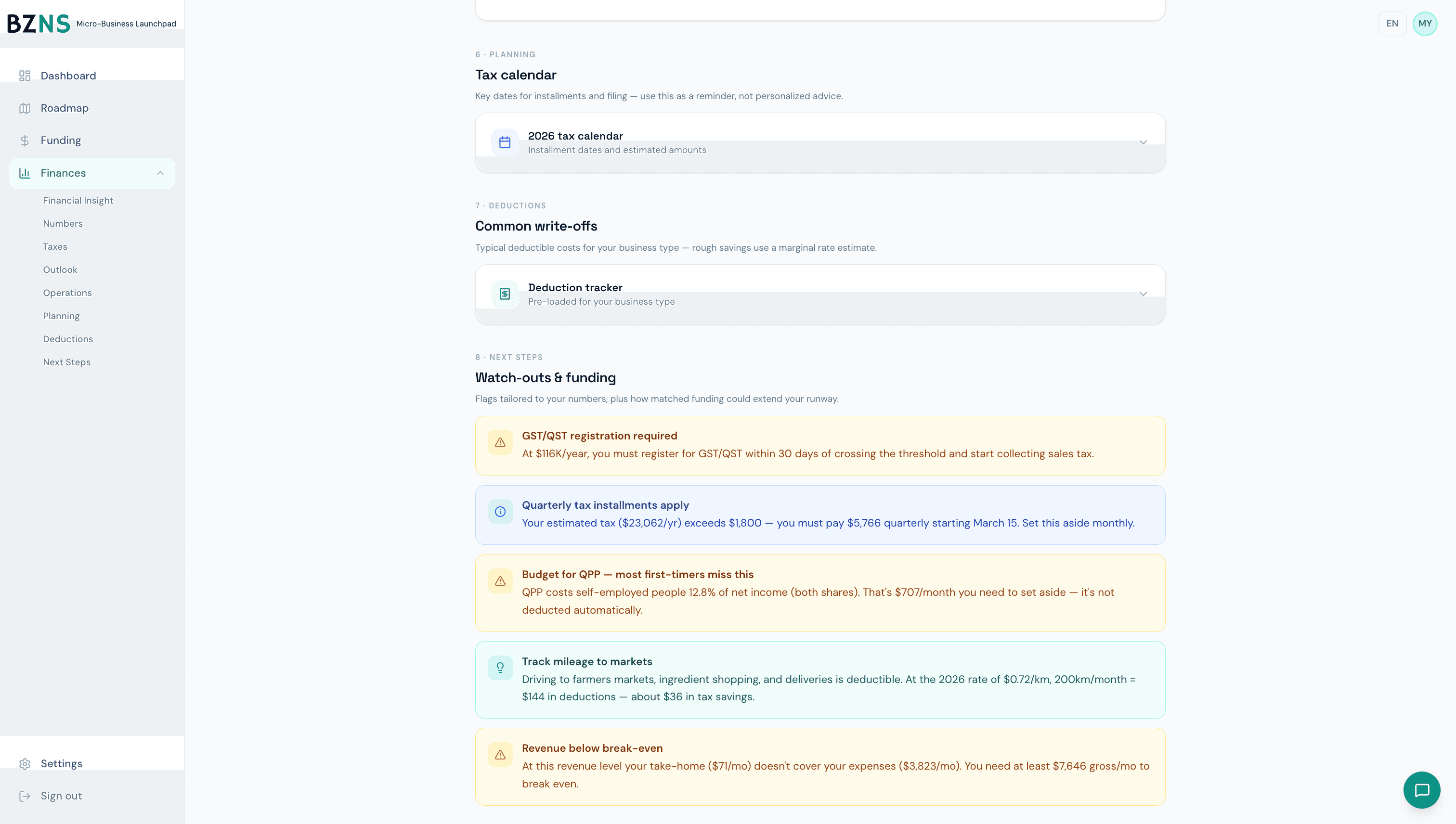The width and height of the screenshot is (1456, 824).
Task: Navigate to Next Steps in sidebar
Action: coord(67,361)
